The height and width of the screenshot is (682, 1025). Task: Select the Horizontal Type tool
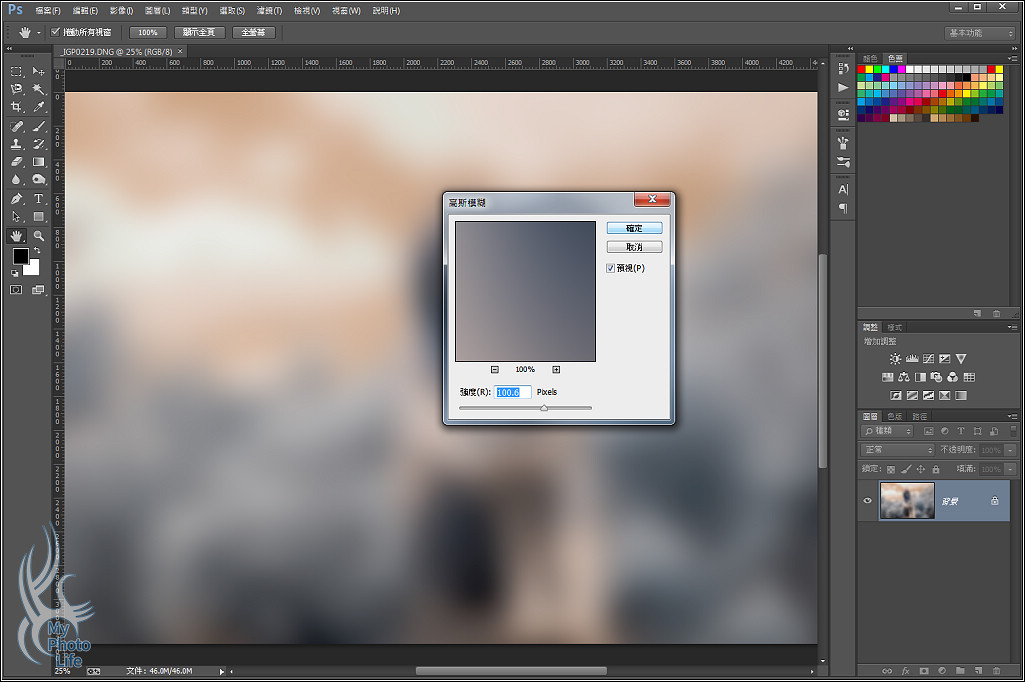pos(39,199)
